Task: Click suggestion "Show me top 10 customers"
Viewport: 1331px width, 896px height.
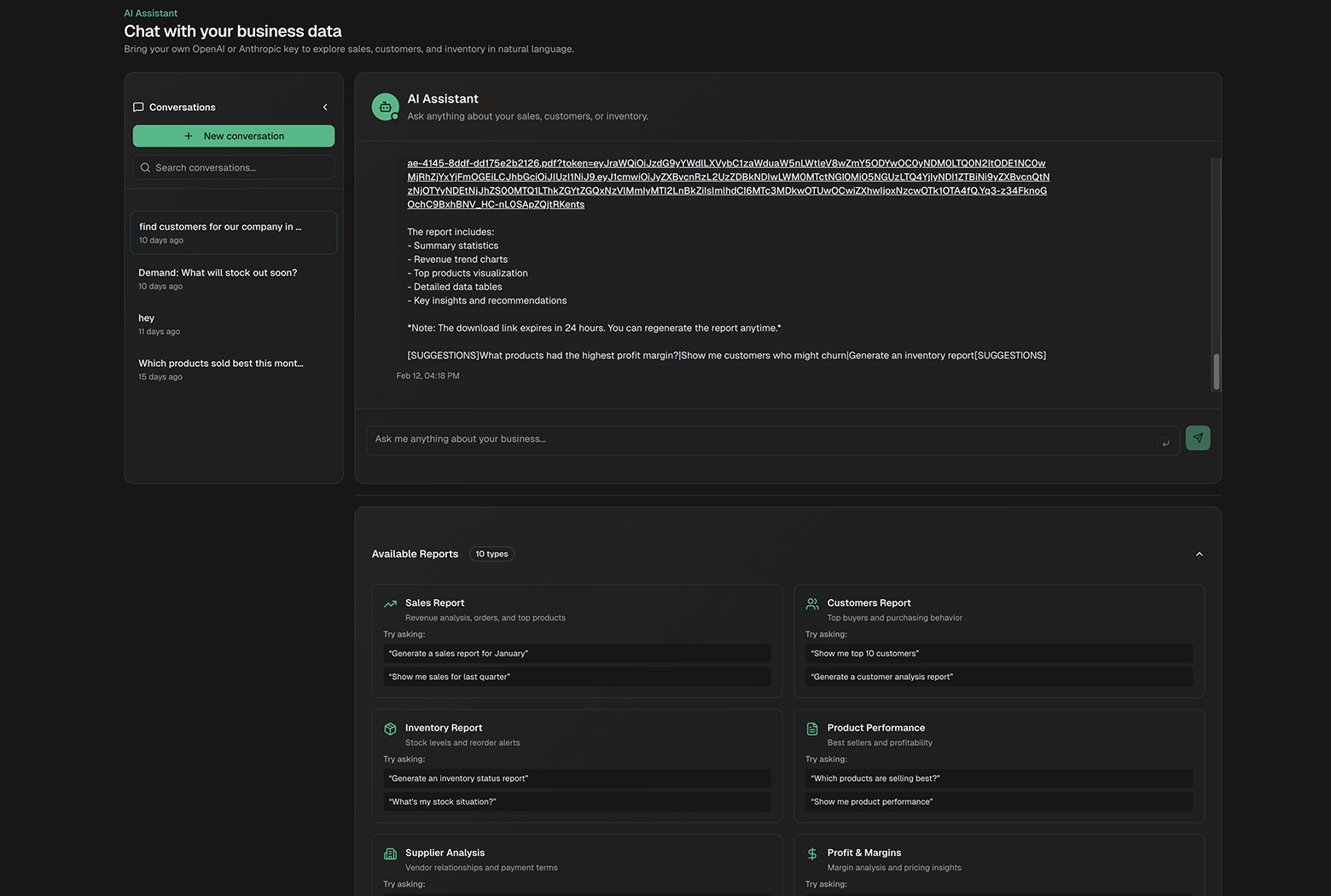Action: (x=998, y=654)
